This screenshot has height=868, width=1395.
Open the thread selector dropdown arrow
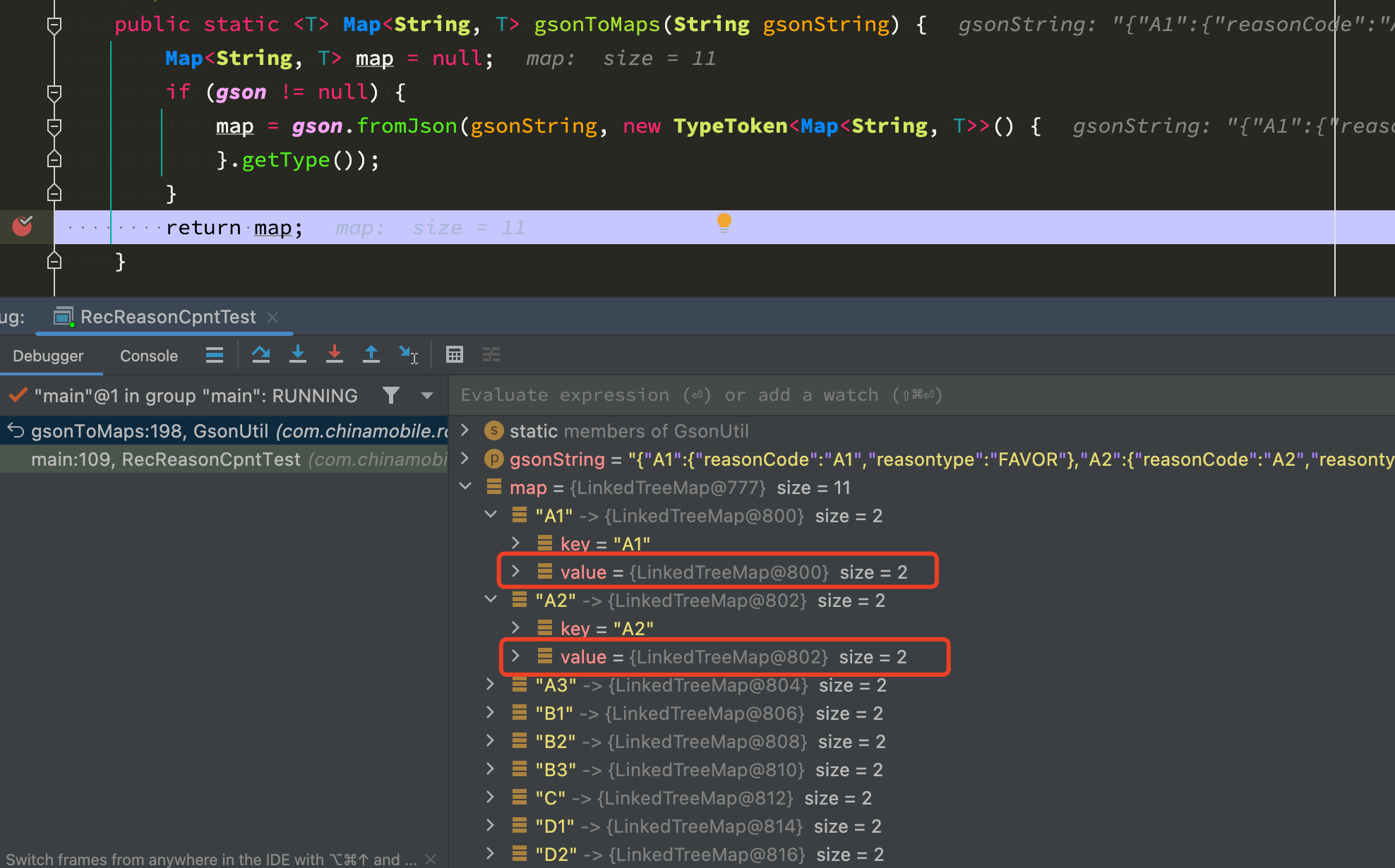[426, 396]
